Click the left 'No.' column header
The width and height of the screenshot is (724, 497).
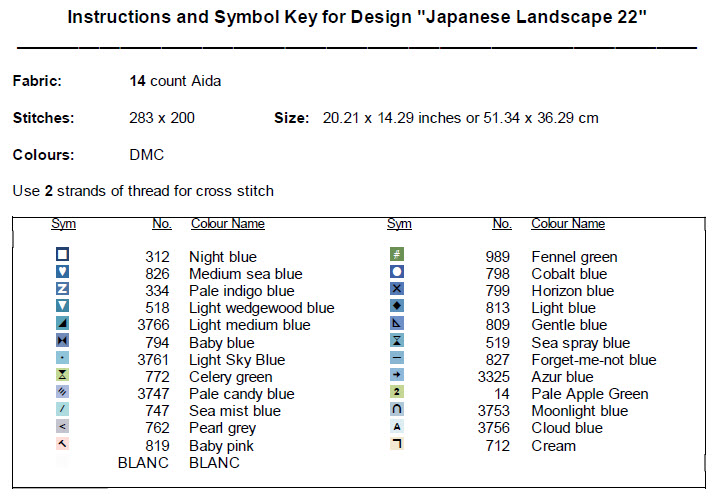pos(162,224)
